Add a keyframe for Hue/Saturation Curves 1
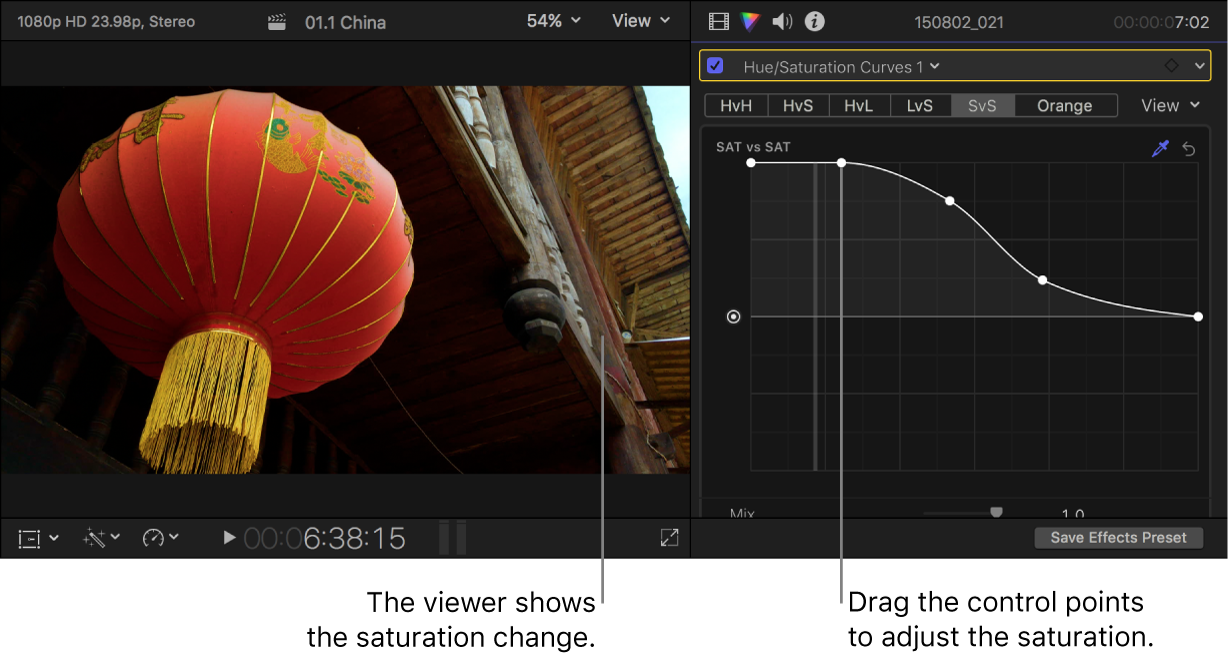 [1172, 65]
